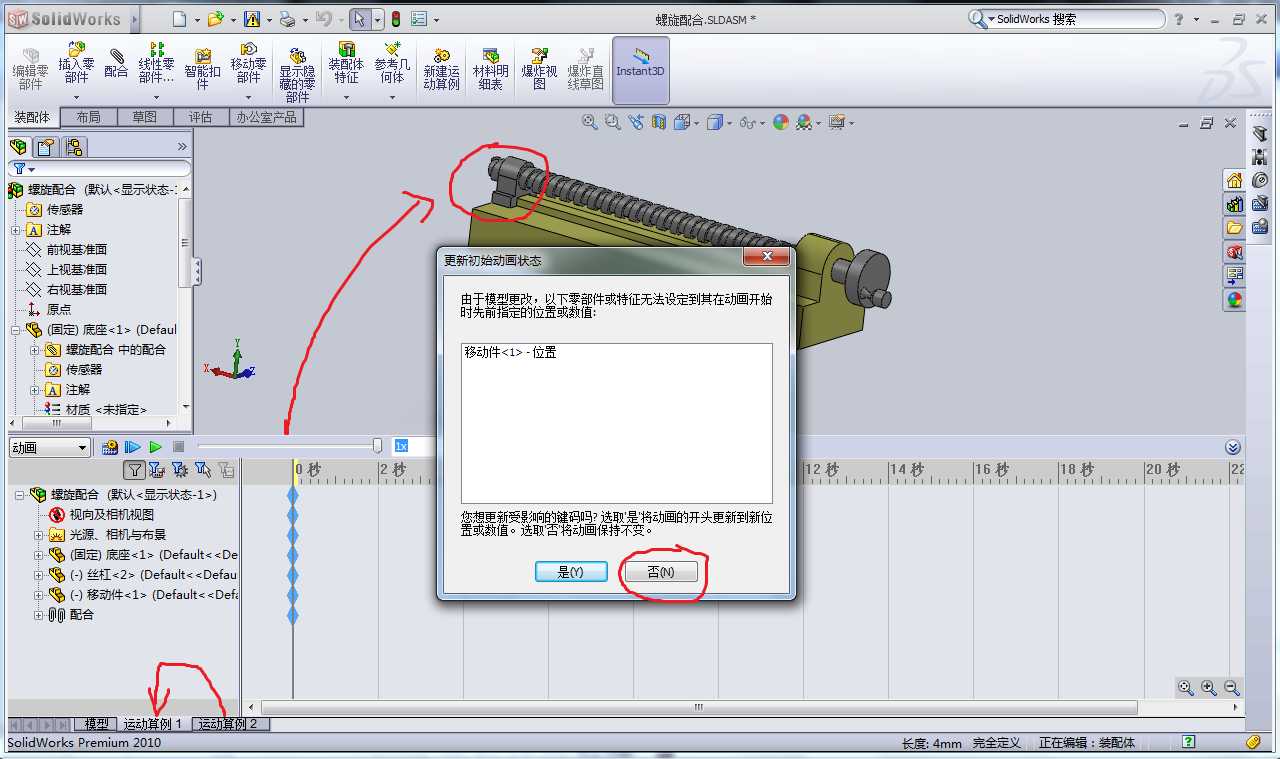The height and width of the screenshot is (759, 1280).
Task: Switch to the 评估 tab
Action: click(200, 117)
